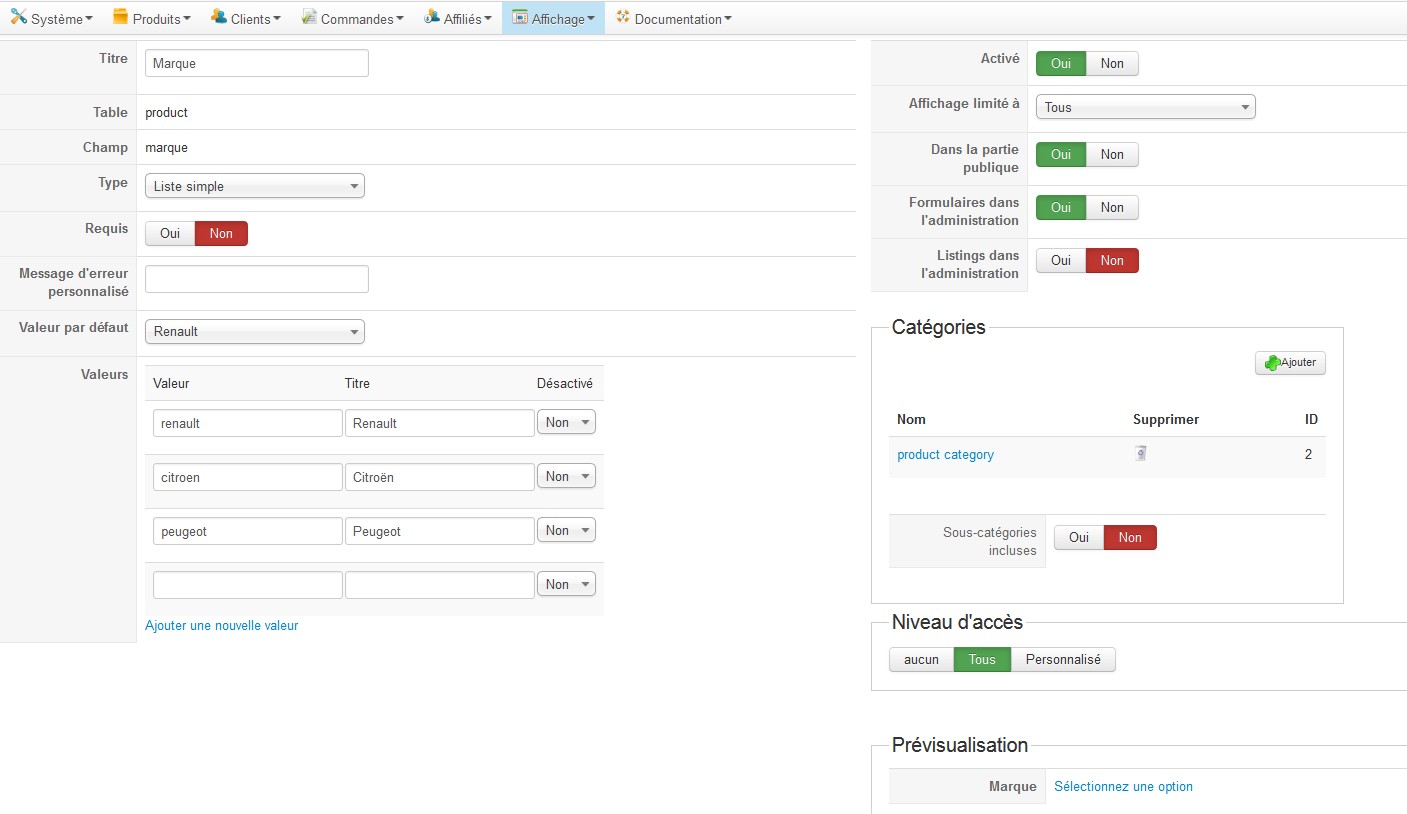
Task: Click the Affiliés icon
Action: coord(432,17)
